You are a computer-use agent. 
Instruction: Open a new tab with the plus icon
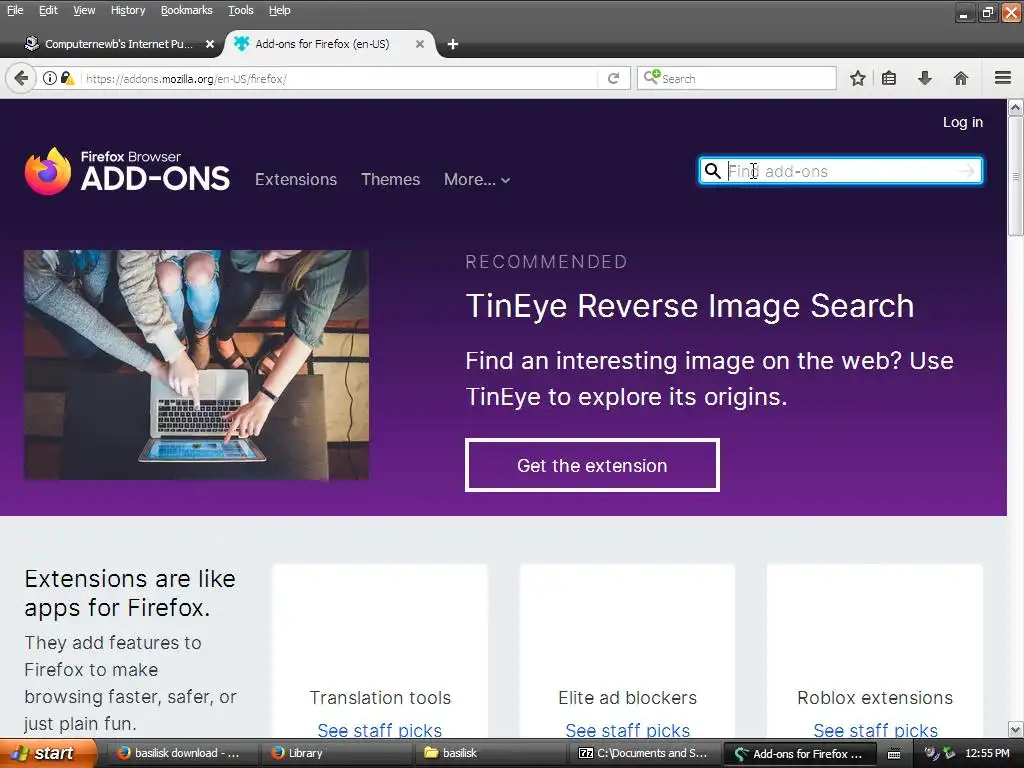[453, 44]
